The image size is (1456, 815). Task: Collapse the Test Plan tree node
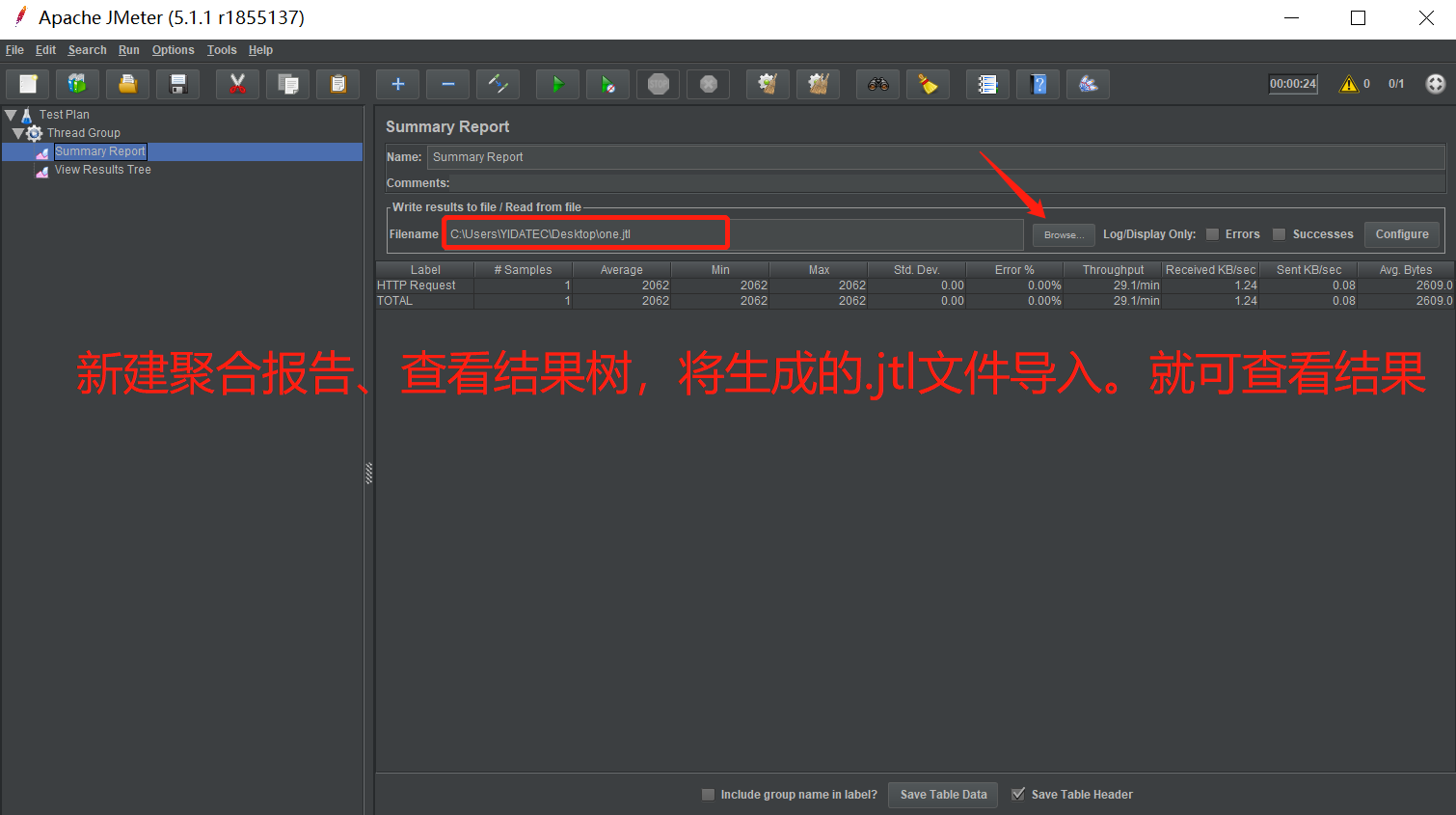(11, 115)
